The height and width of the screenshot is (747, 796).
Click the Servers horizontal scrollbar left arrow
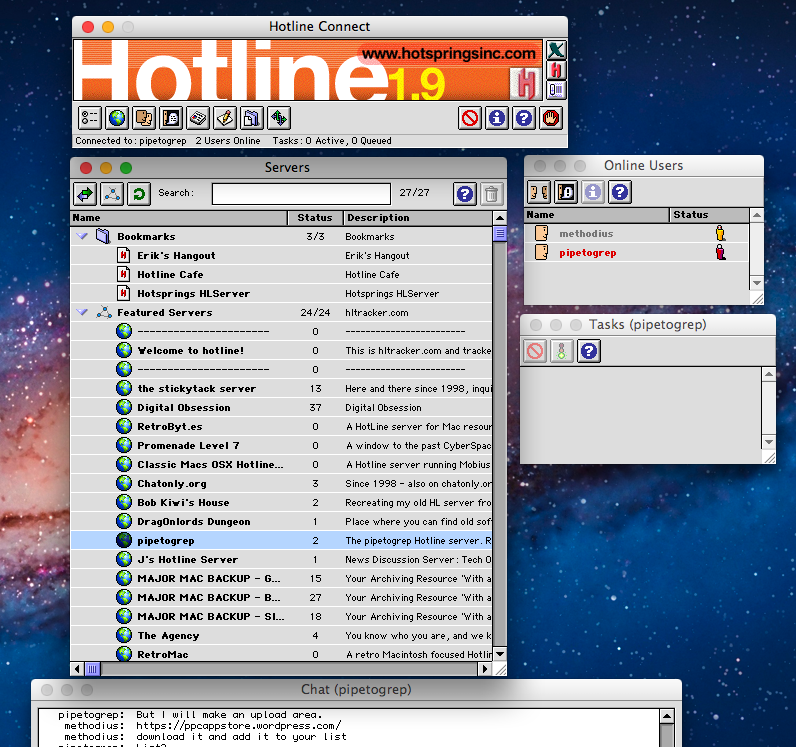[x=77, y=669]
